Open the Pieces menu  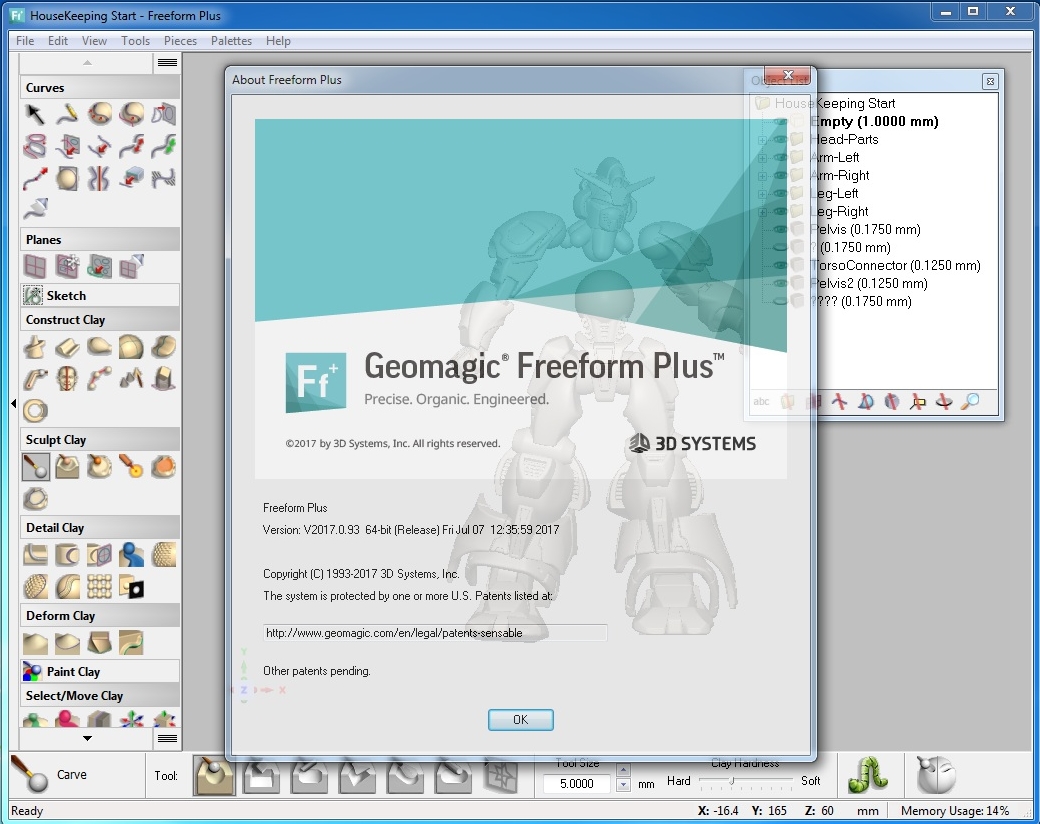(x=180, y=40)
